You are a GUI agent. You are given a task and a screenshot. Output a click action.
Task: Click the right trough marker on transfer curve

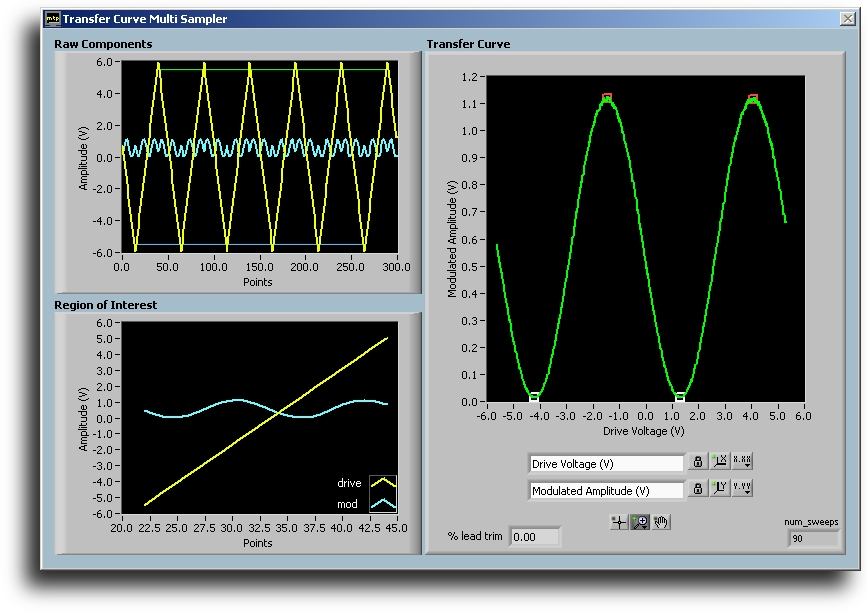(x=680, y=397)
